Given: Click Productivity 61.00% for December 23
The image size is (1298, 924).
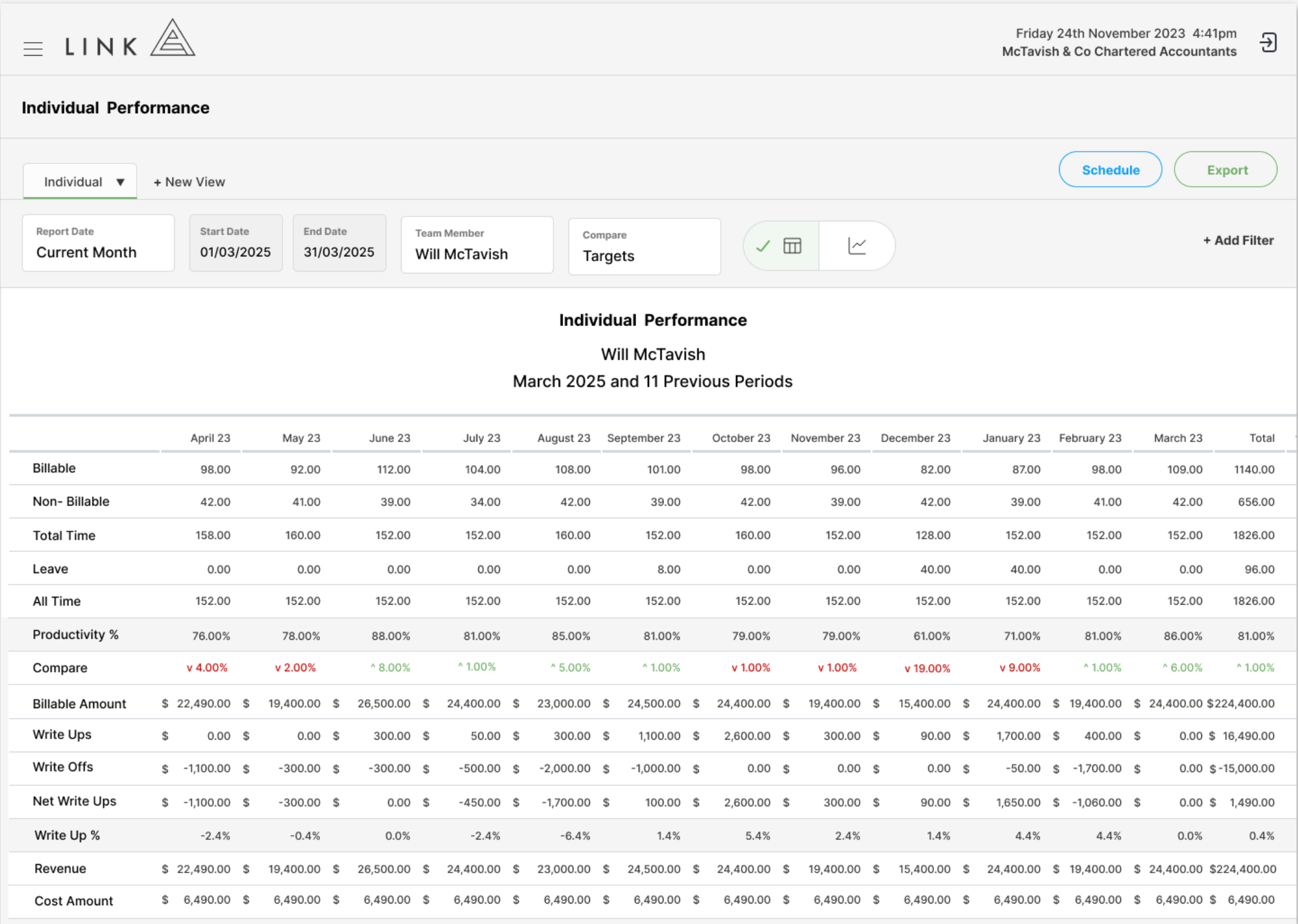Looking at the screenshot, I should coord(931,636).
